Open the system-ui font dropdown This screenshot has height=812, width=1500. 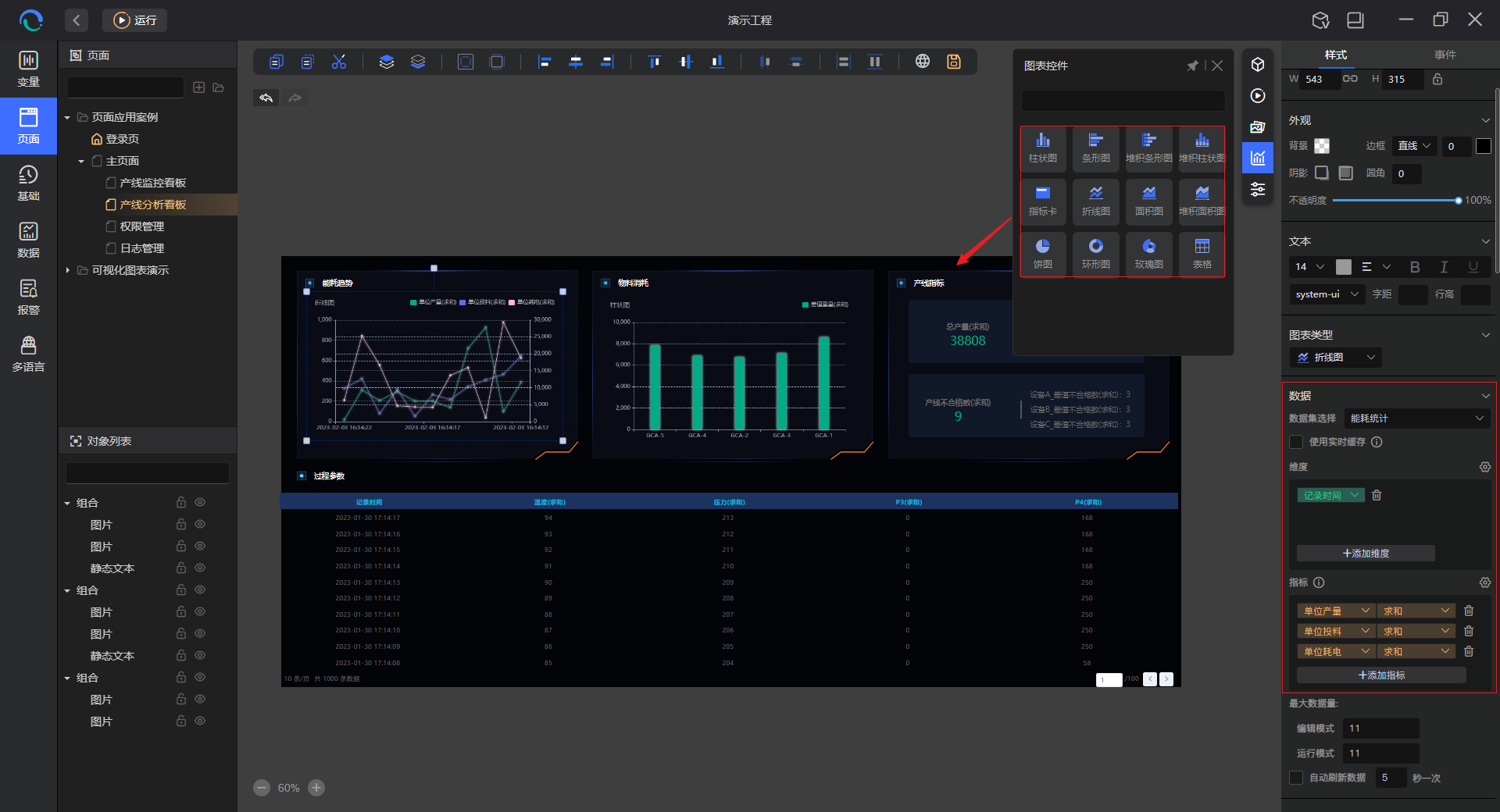point(1327,294)
